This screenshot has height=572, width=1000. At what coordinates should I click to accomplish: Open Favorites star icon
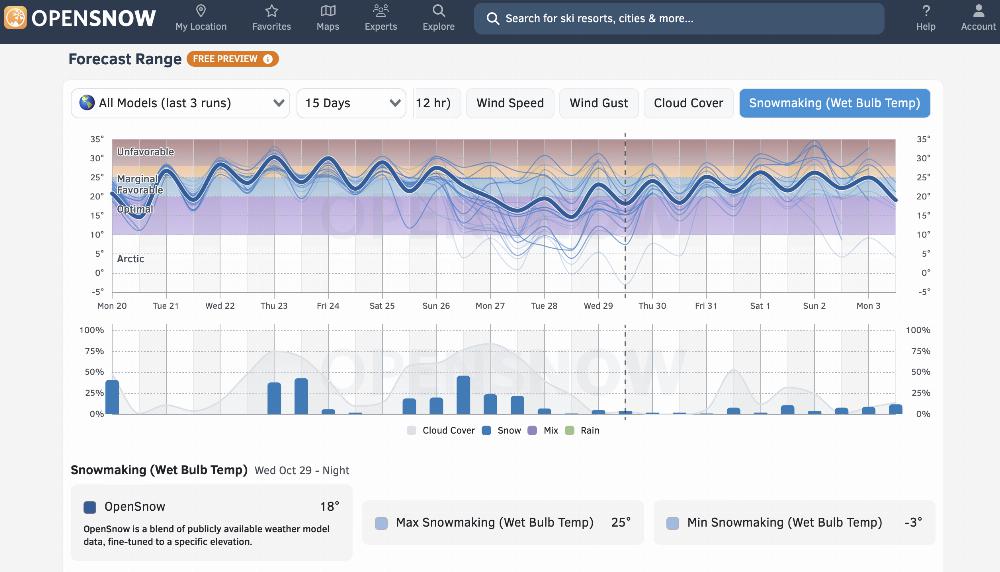271,11
